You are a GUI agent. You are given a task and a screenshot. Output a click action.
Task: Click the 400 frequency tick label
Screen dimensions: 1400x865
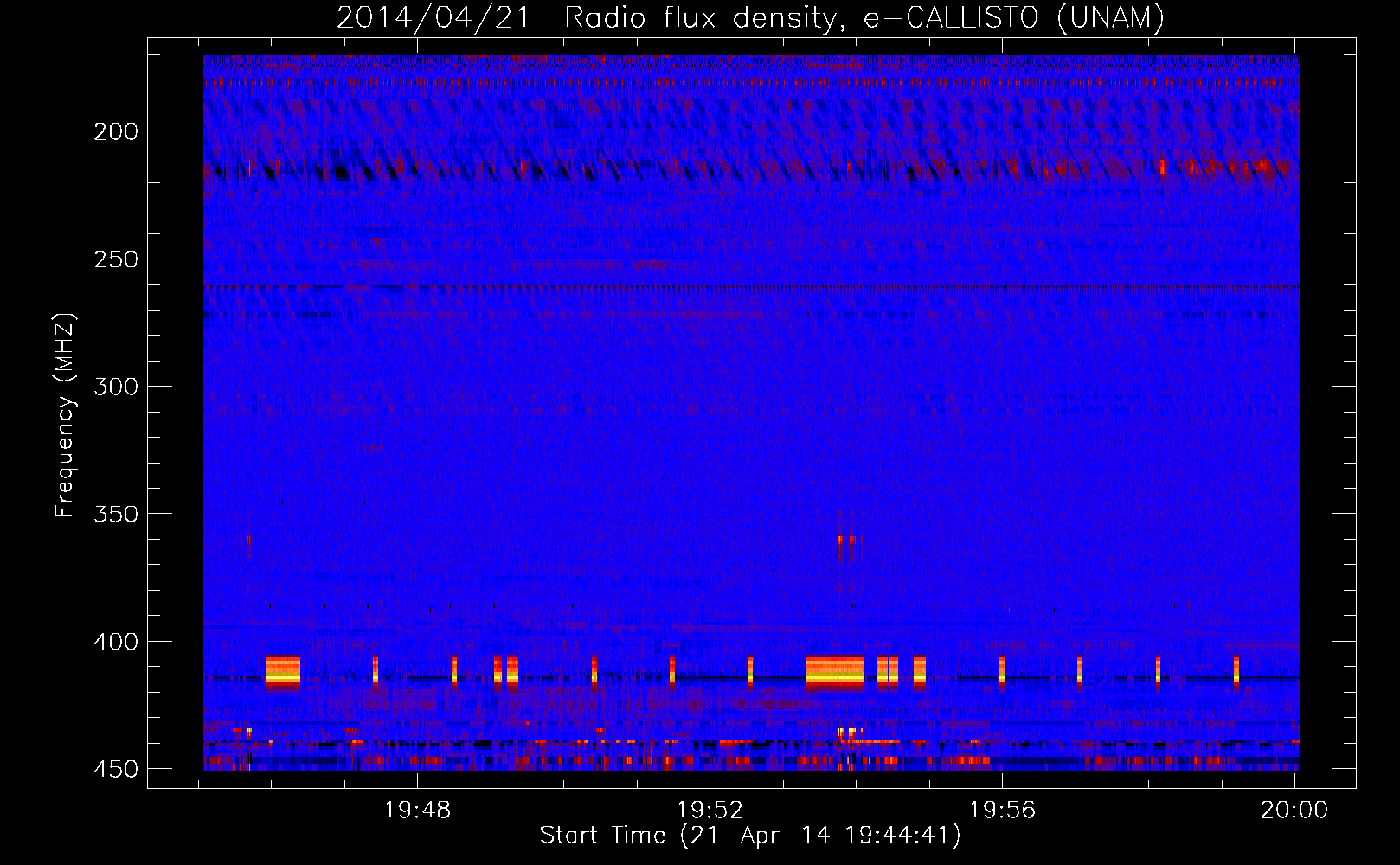tap(116, 642)
